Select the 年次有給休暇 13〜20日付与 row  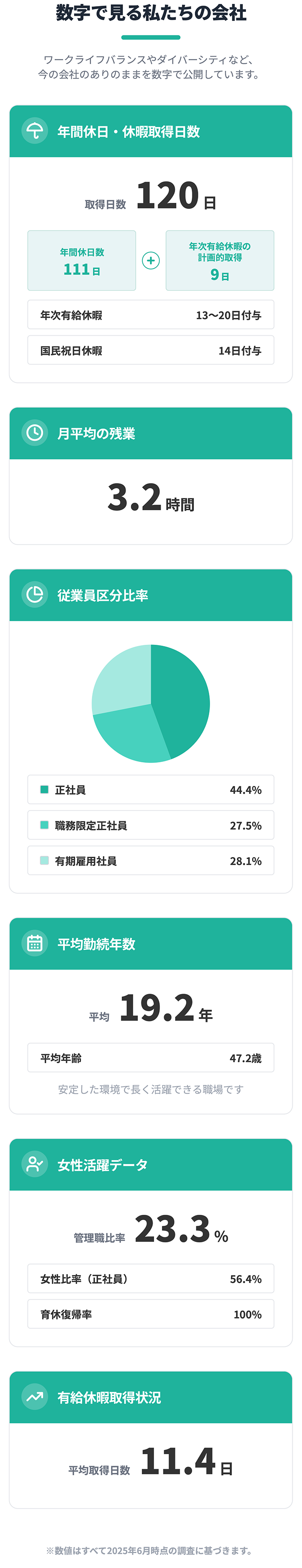click(x=151, y=315)
